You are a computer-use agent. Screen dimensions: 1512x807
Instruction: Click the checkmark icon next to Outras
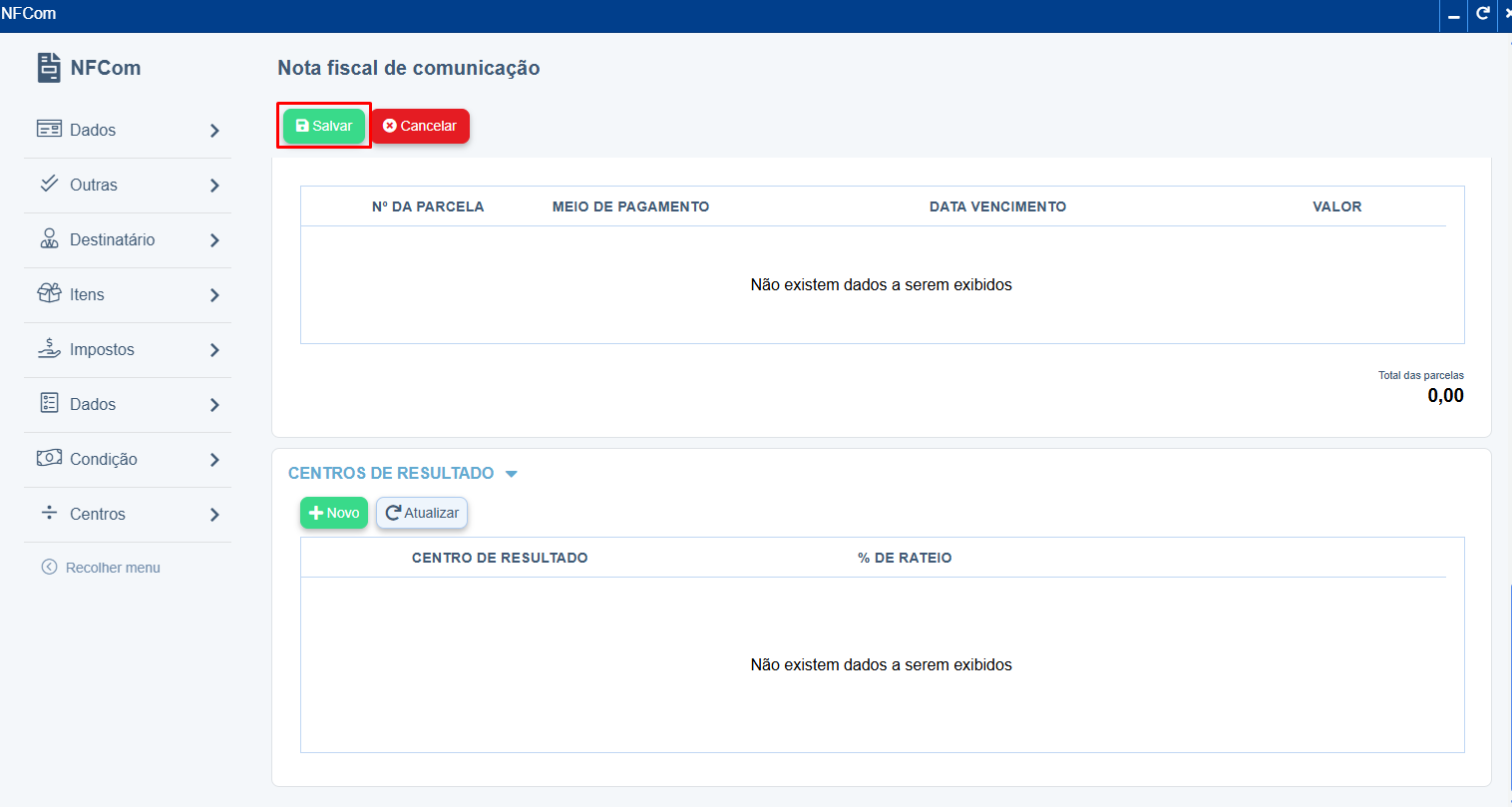coord(49,184)
